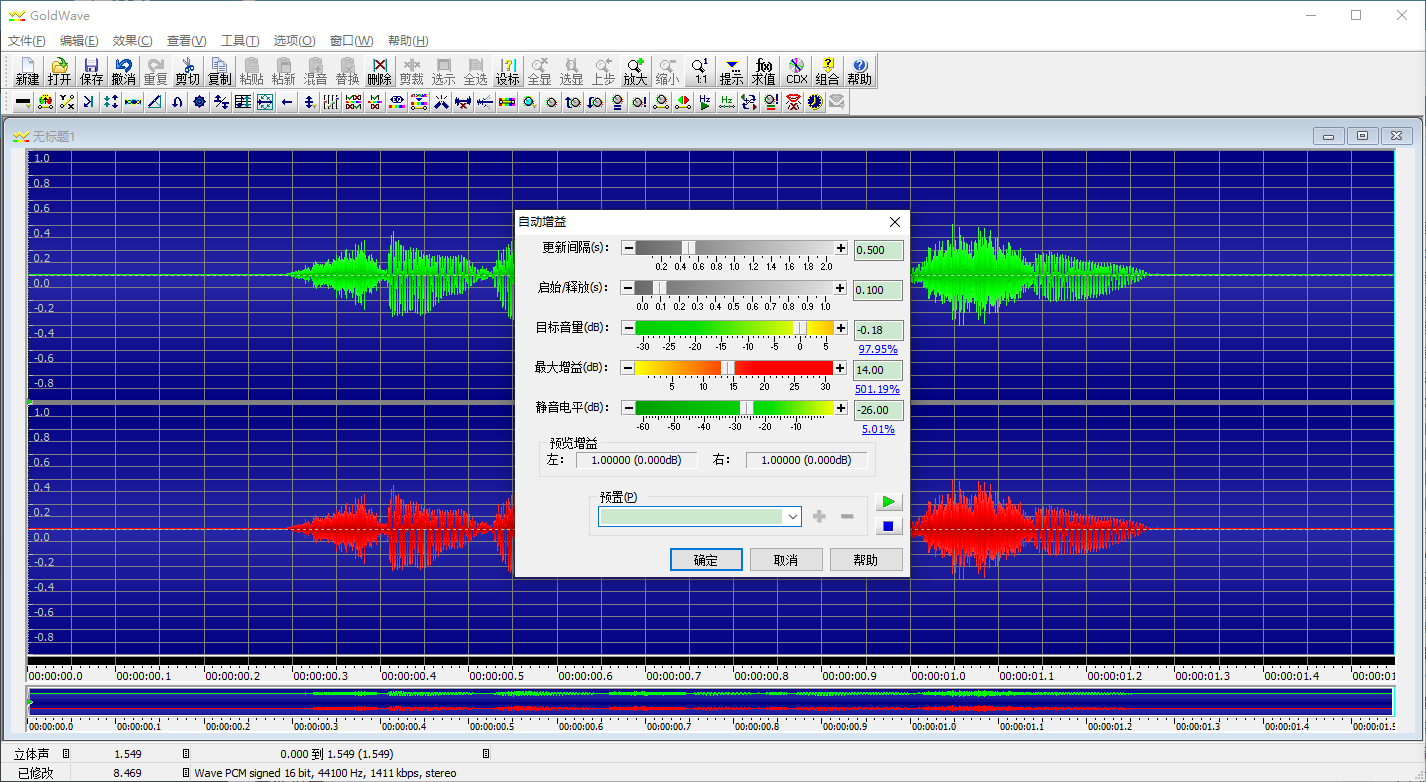
Task: Click the gear-shaped effect icon in the effects toolbar
Action: (x=199, y=101)
